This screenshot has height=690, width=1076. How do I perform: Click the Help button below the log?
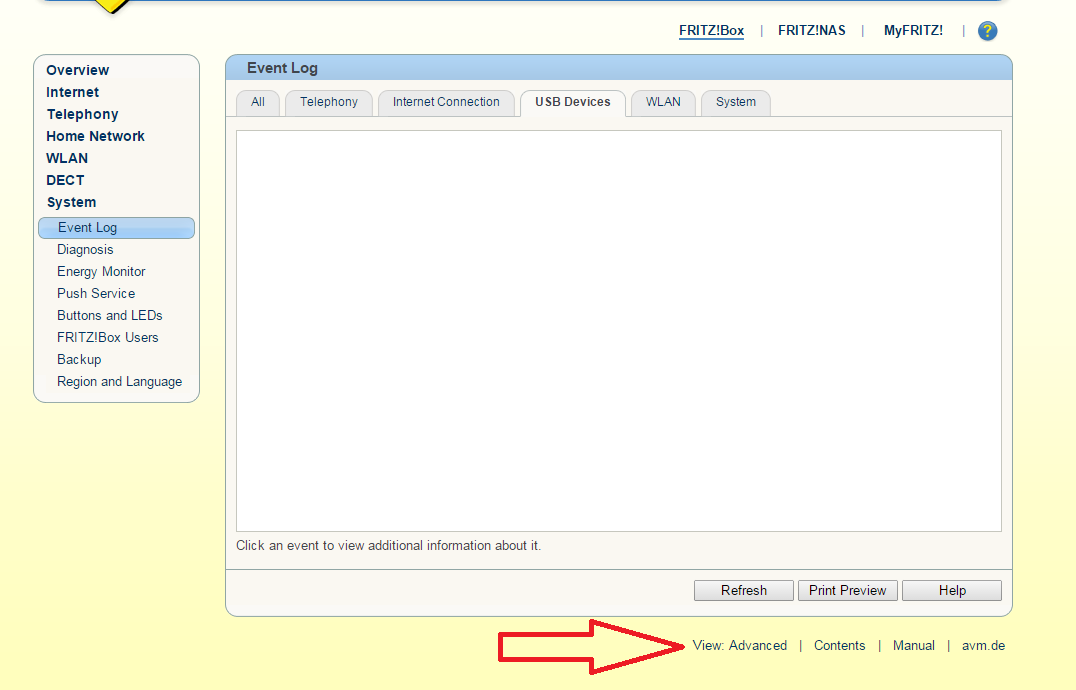(x=951, y=591)
